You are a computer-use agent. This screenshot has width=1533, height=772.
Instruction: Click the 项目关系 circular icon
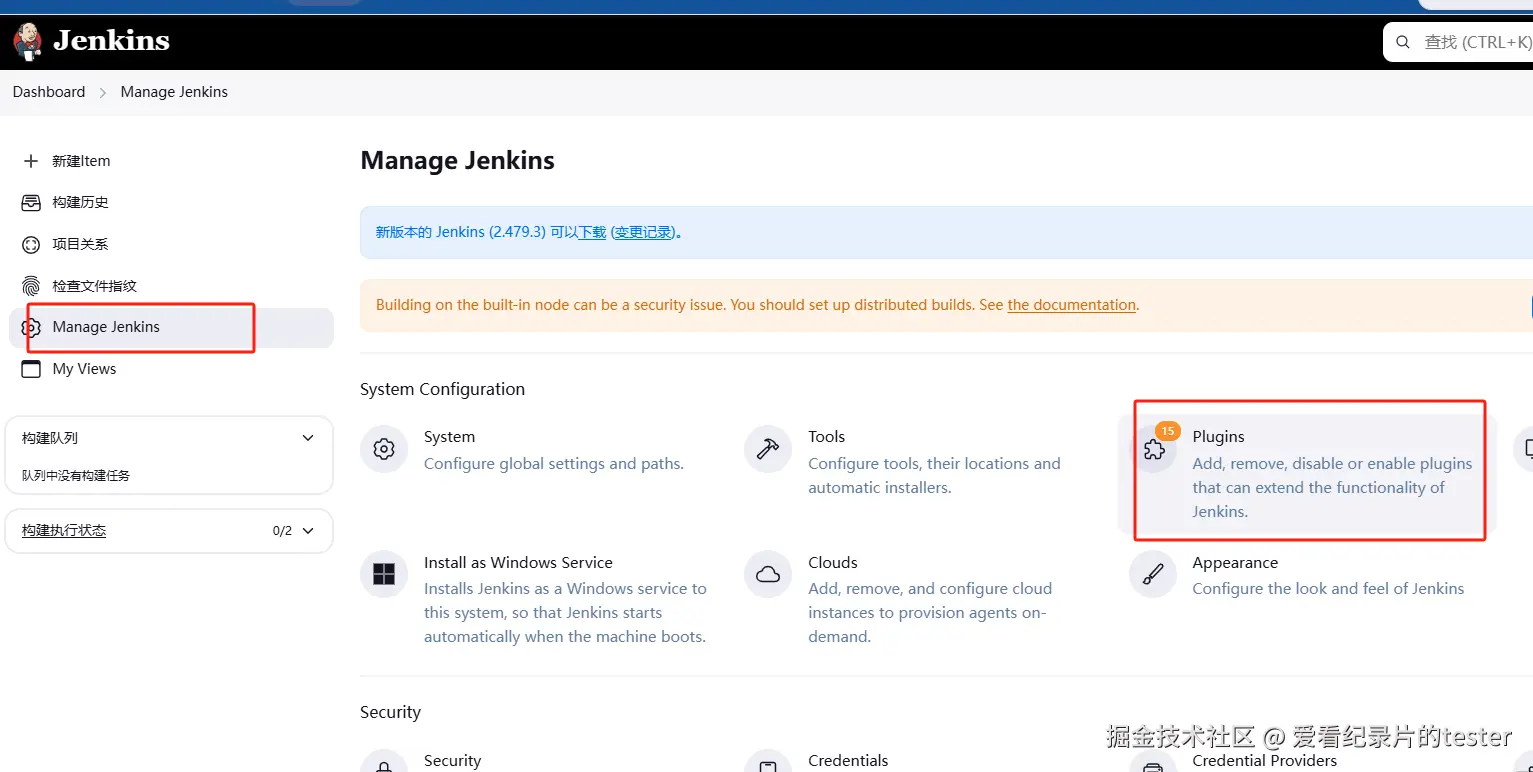click(x=31, y=244)
